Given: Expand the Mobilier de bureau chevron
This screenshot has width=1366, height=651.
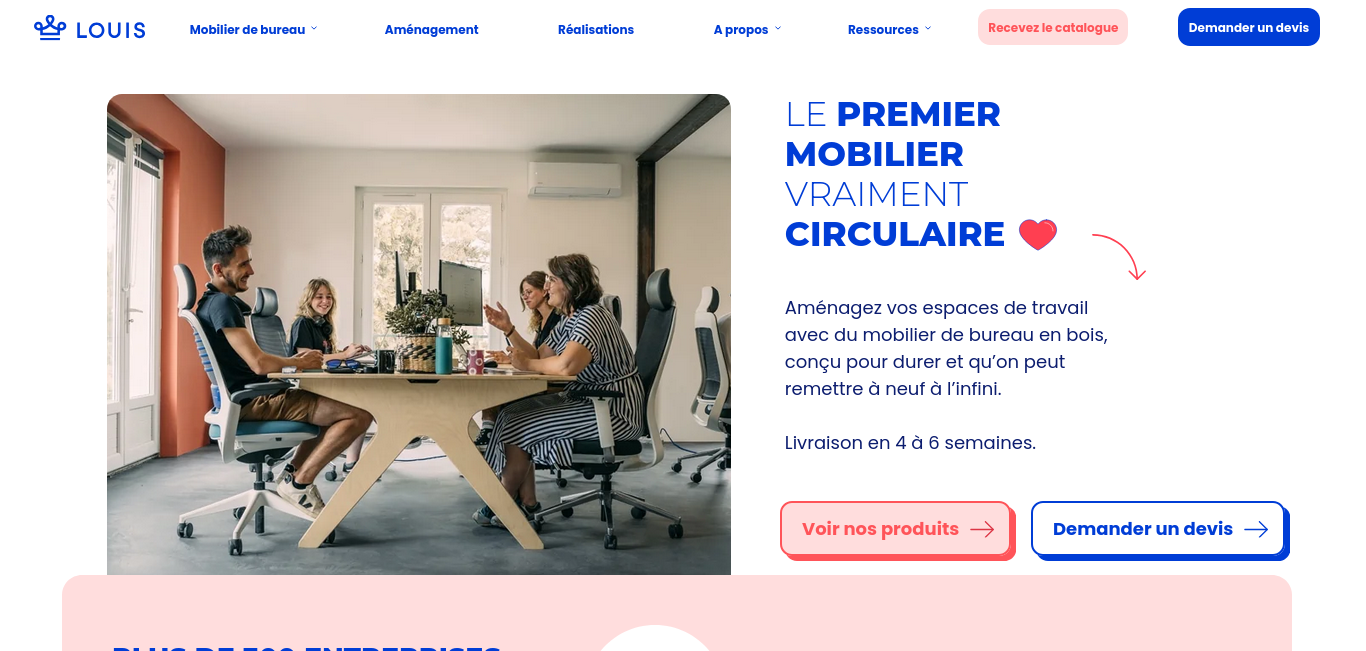Looking at the screenshot, I should pos(314,29).
